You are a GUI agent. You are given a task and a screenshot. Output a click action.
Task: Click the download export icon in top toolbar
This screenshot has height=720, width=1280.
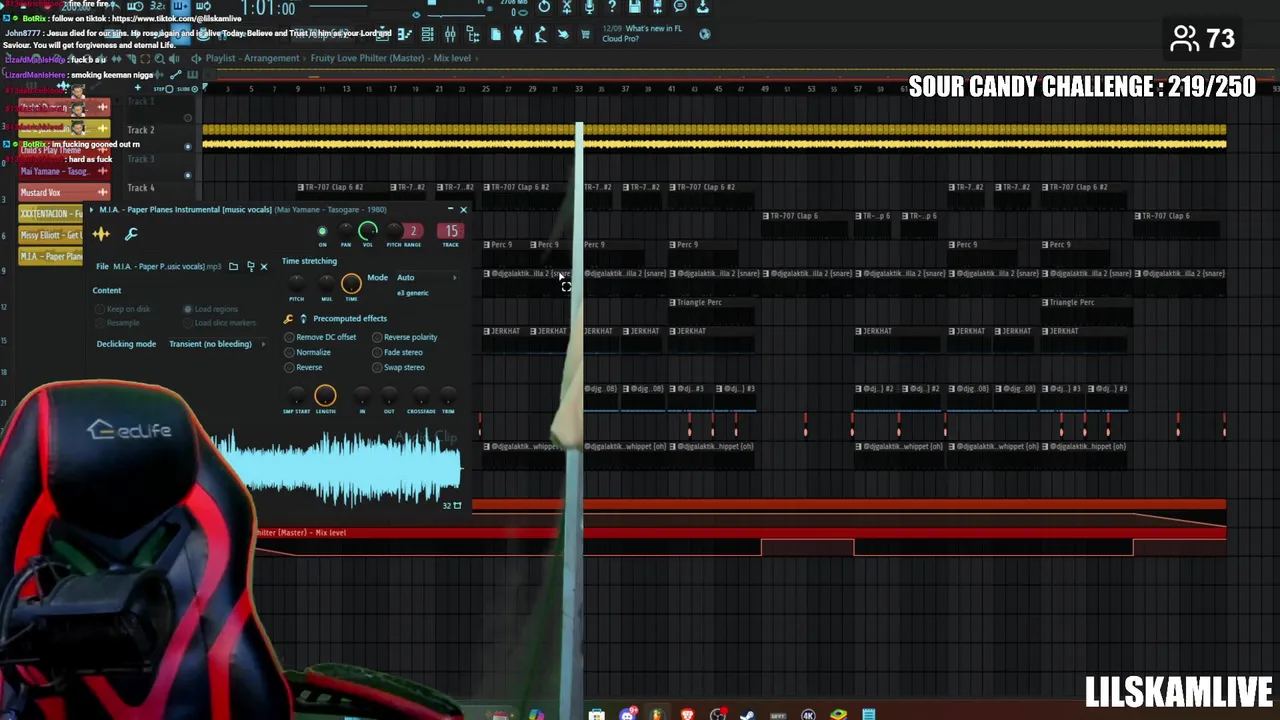coord(703,7)
